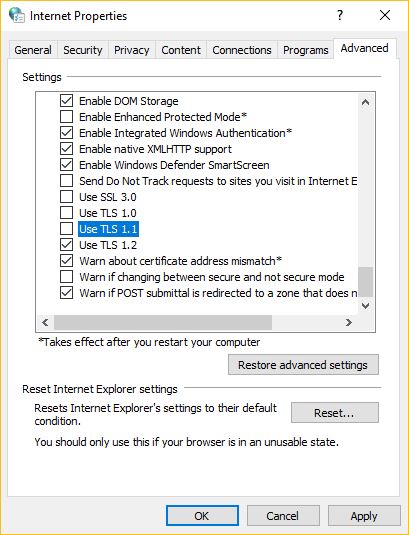The image size is (409, 535).
Task: Click the Reset... button
Action: (335, 413)
